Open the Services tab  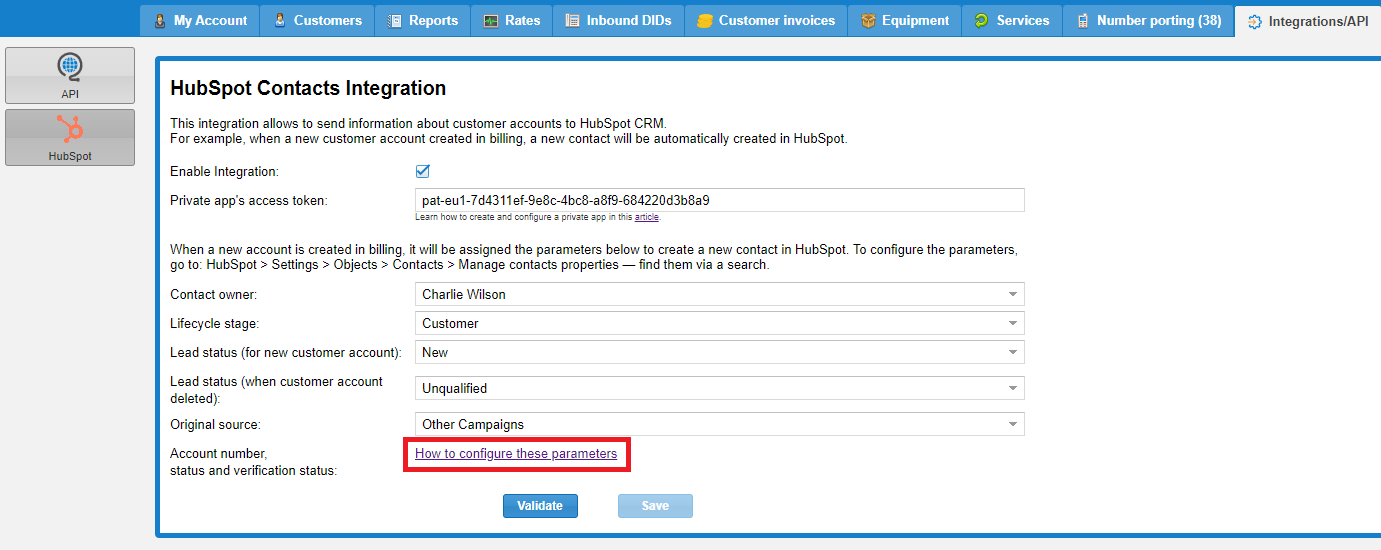(1012, 20)
